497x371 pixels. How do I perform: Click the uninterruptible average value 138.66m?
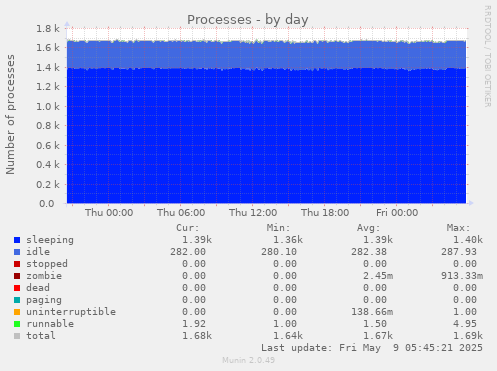click(372, 312)
